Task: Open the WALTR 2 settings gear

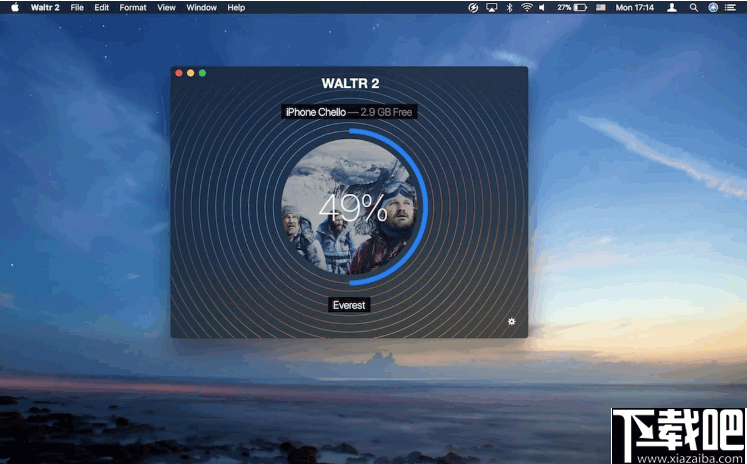Action: tap(511, 322)
